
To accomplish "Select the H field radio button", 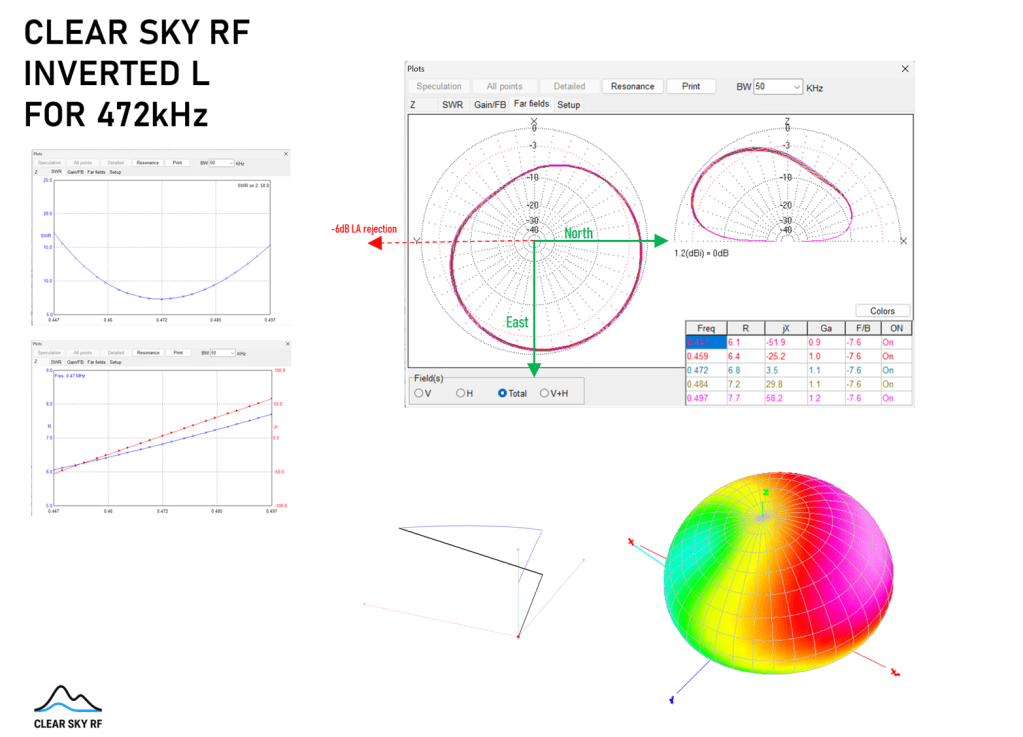I will point(461,393).
